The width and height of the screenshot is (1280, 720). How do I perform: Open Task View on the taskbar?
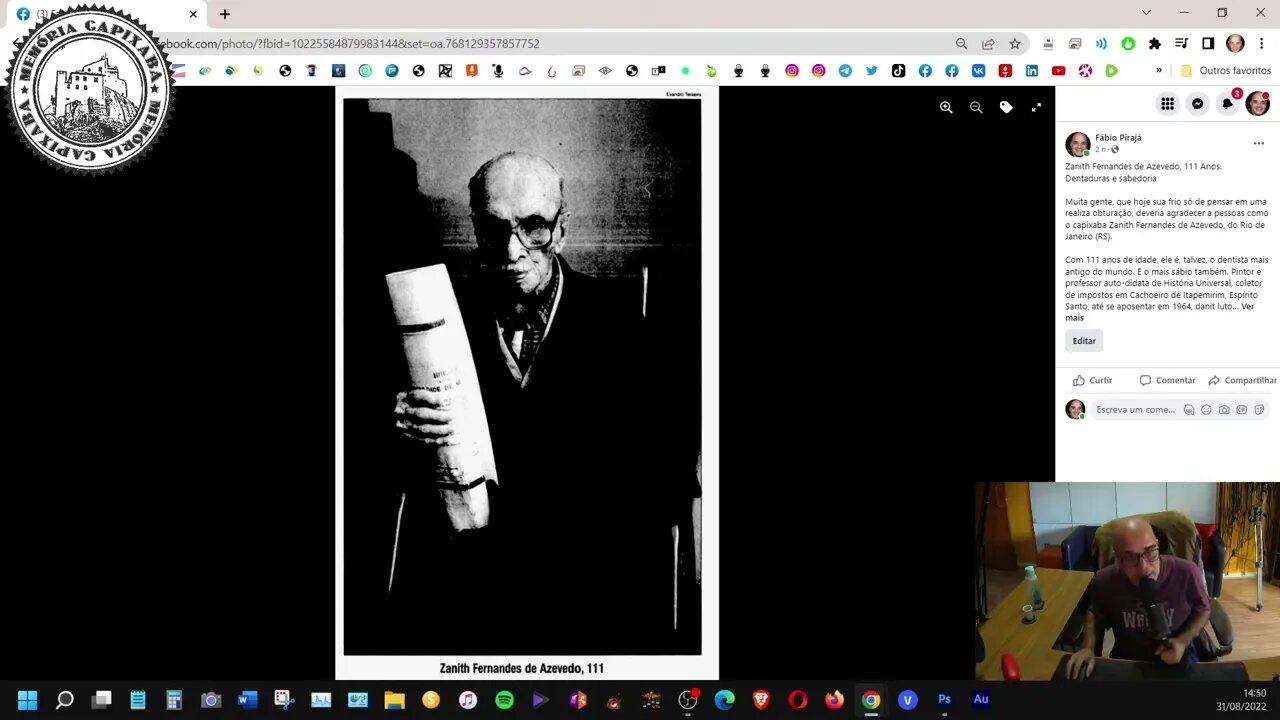[x=101, y=700]
